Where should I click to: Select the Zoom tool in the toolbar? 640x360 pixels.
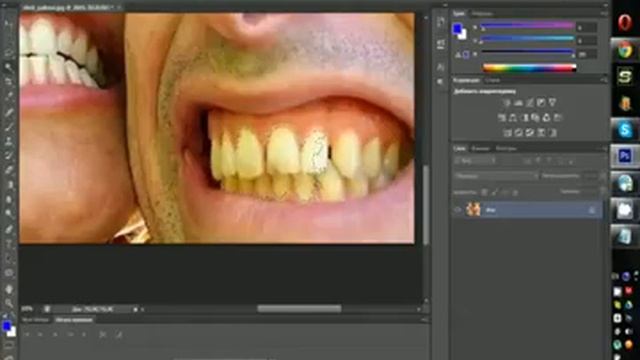click(9, 303)
